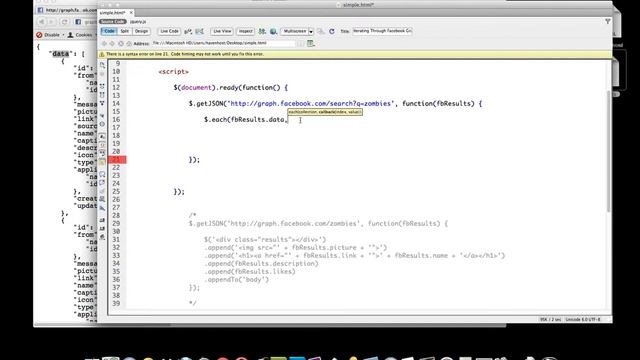Switch to Design view
Viewport: 640px width, 360px height.
[x=141, y=31]
